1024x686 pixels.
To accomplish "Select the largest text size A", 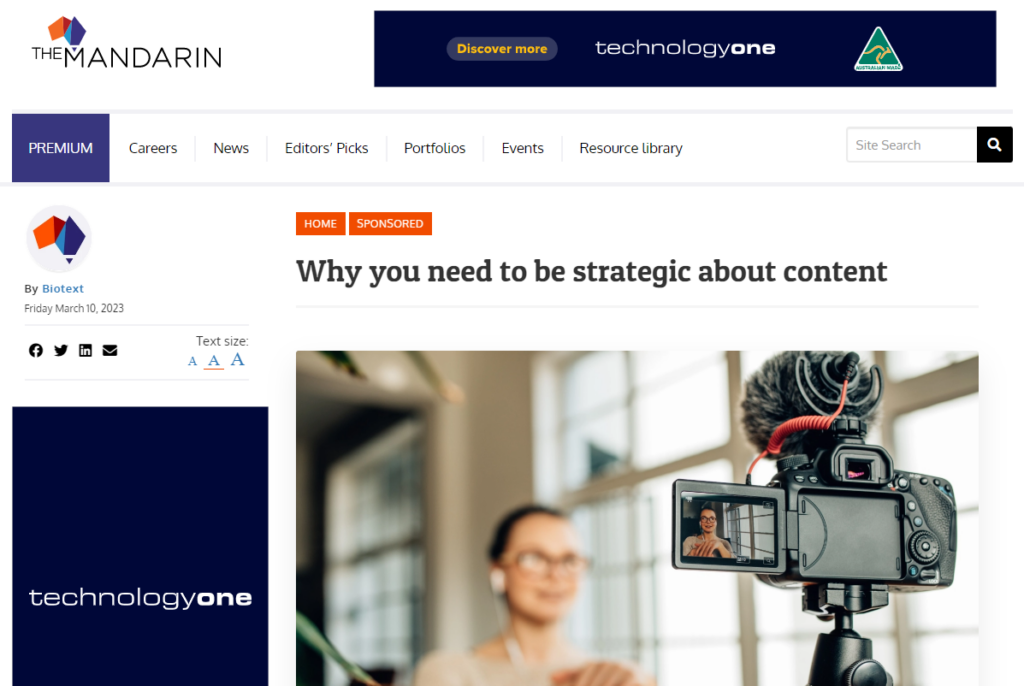I will click(x=238, y=359).
